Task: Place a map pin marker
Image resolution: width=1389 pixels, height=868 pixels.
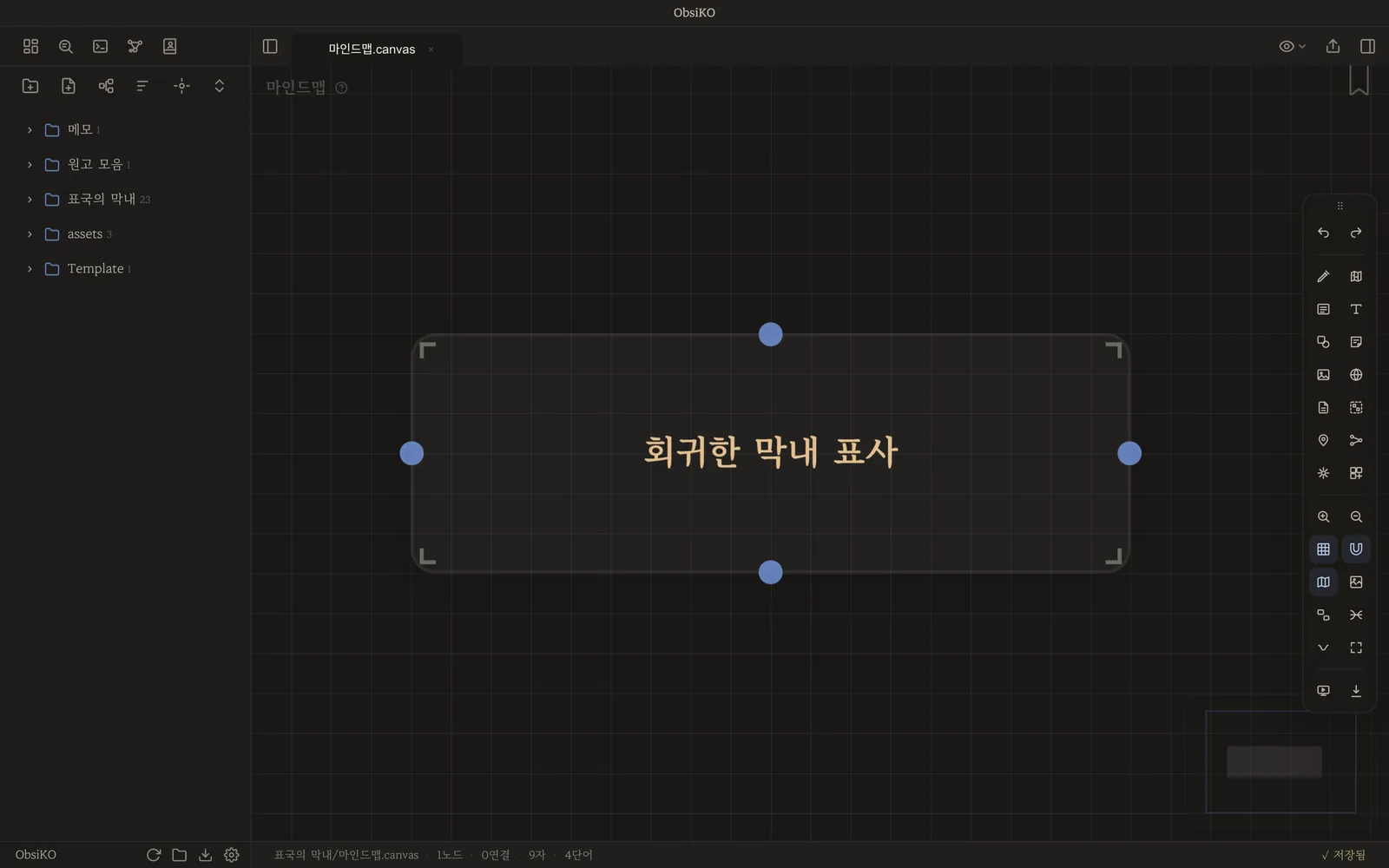Action: (x=1323, y=440)
